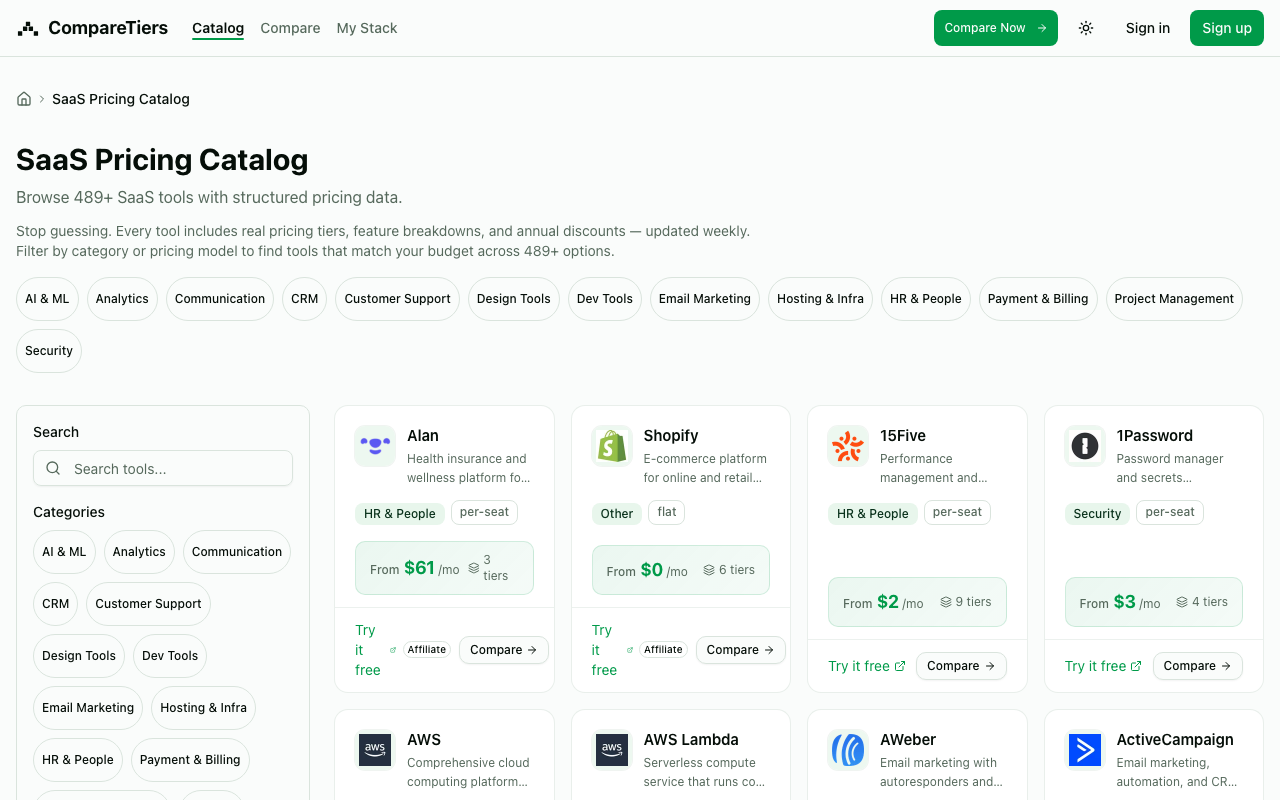Switch to the Compare tab

290,28
